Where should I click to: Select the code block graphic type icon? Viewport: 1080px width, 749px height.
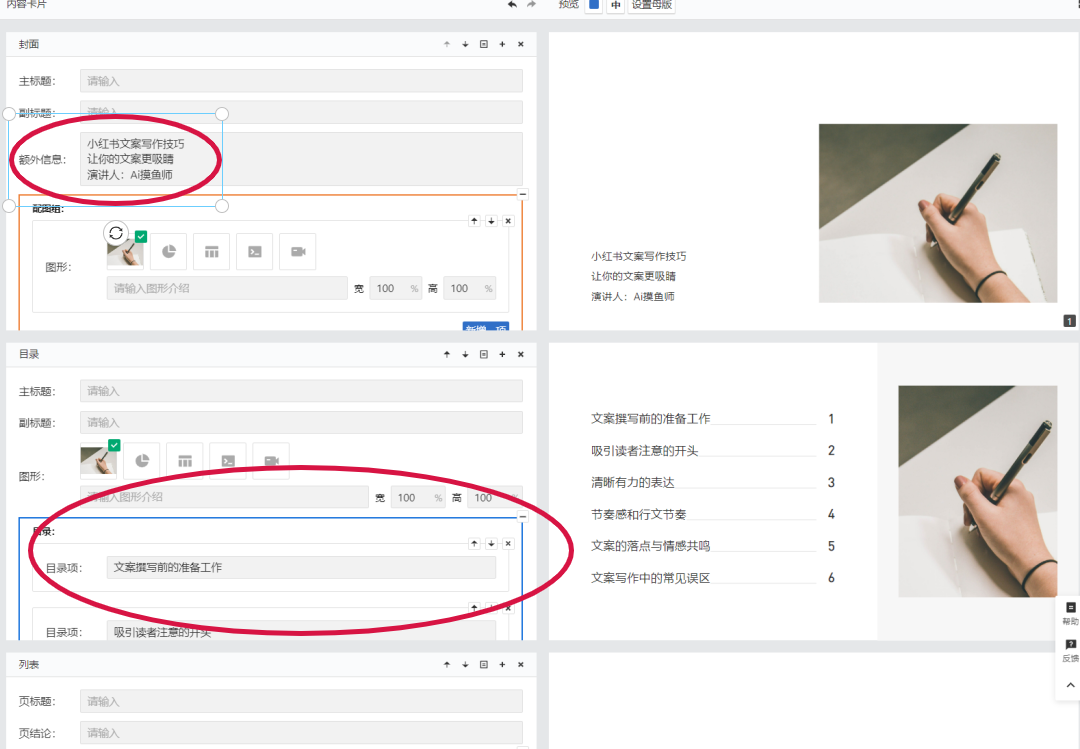tap(254, 251)
